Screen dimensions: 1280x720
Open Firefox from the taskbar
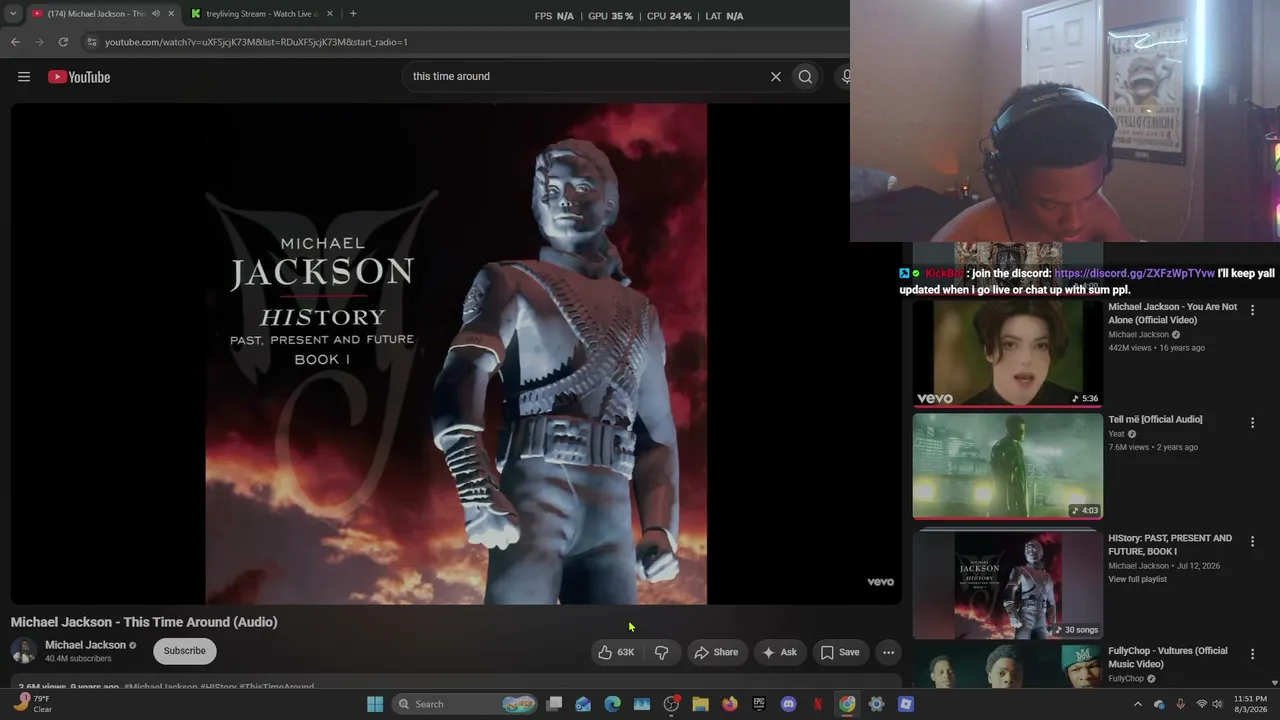[730, 704]
